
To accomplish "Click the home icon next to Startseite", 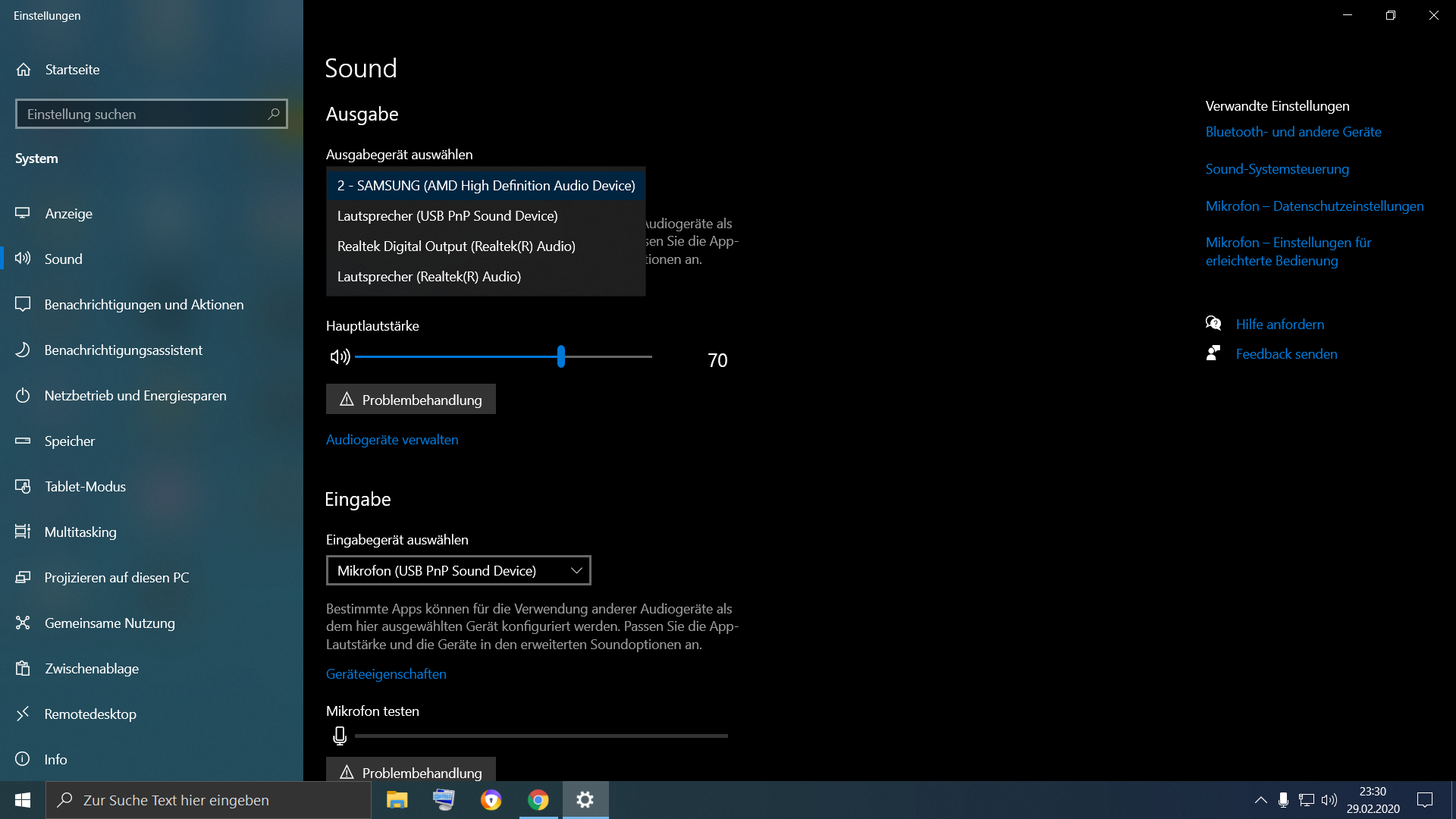I will 24,70.
